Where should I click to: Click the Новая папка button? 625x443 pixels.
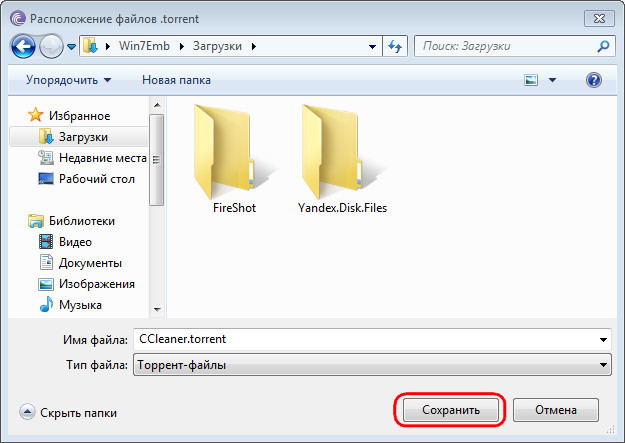[176, 80]
